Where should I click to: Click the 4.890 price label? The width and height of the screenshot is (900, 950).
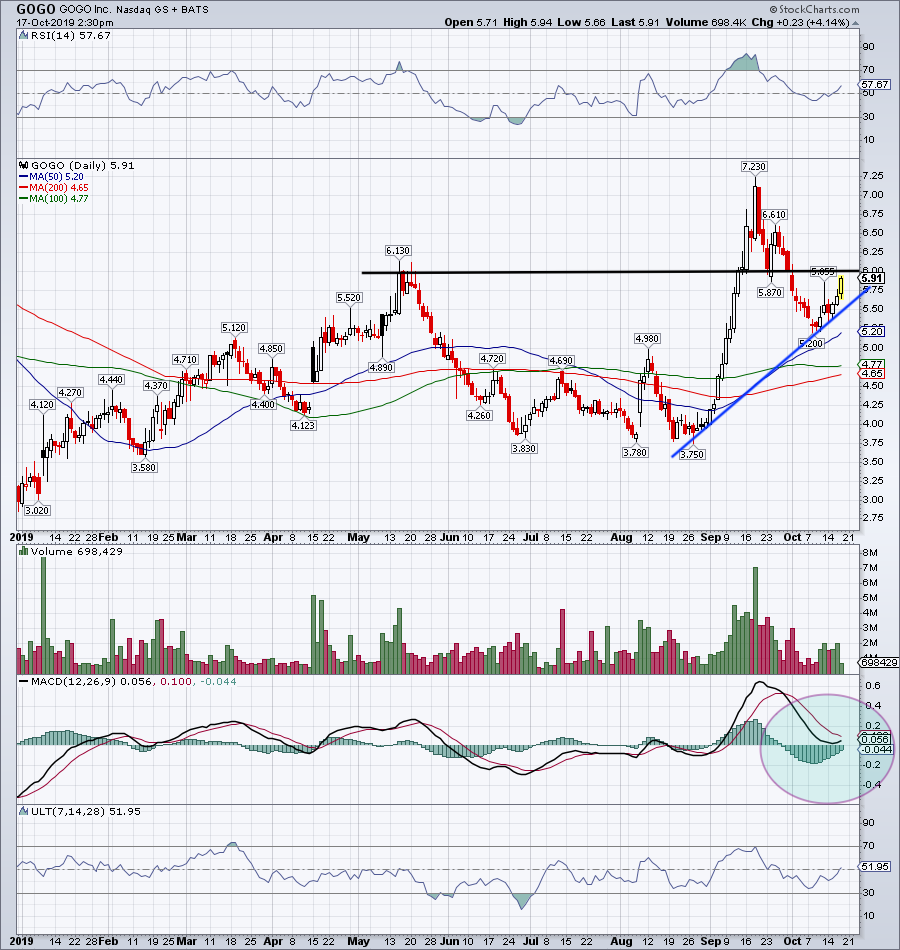click(381, 367)
